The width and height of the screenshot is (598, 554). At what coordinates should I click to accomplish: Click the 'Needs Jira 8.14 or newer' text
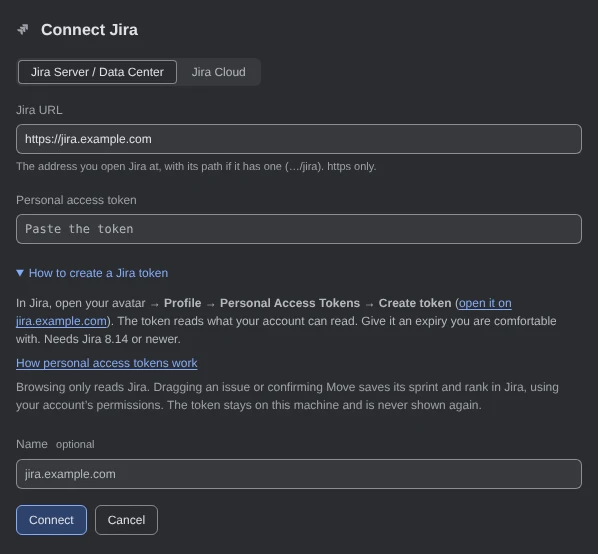112,339
